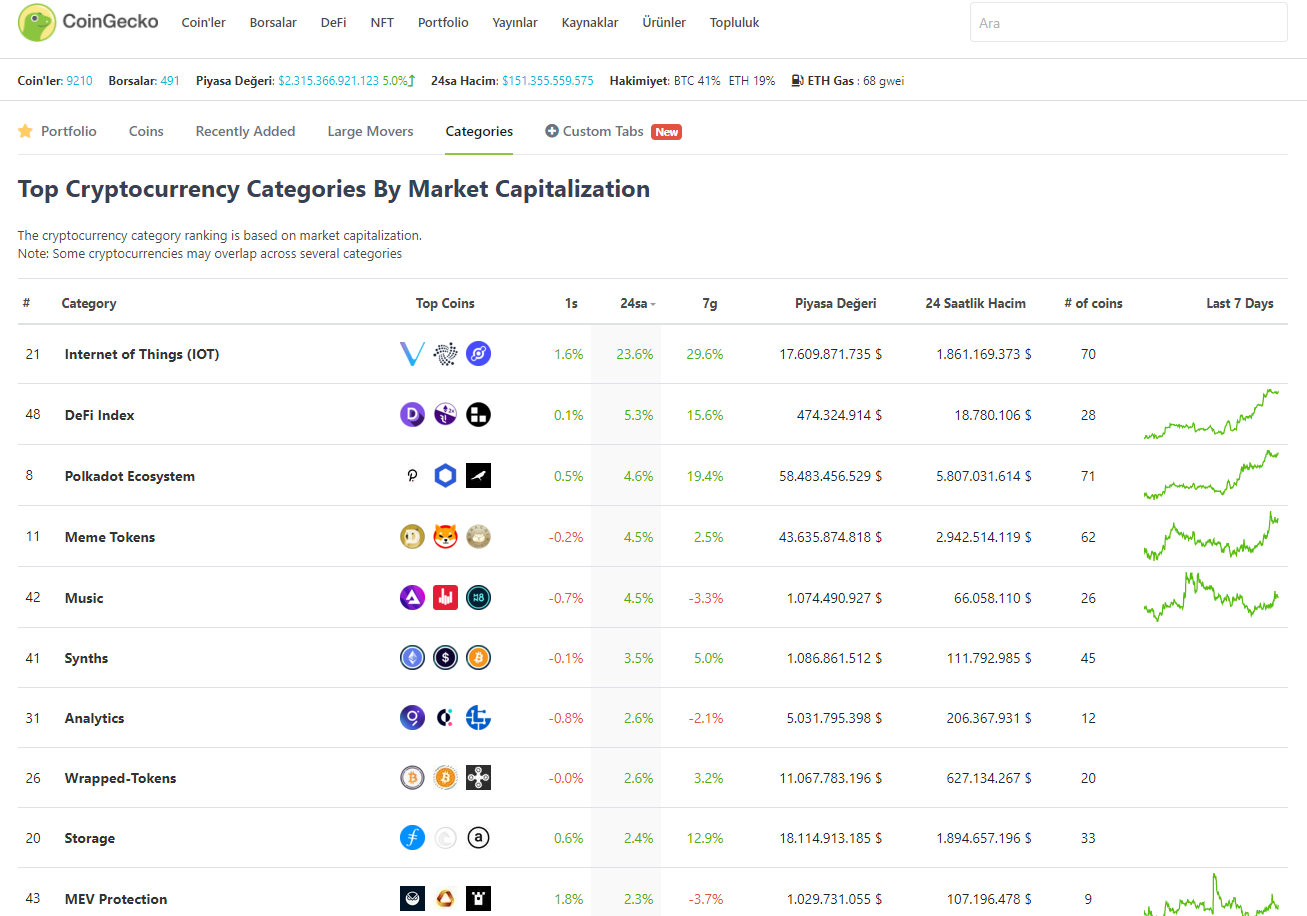Open the Borsalar navigation menu

pos(273,22)
